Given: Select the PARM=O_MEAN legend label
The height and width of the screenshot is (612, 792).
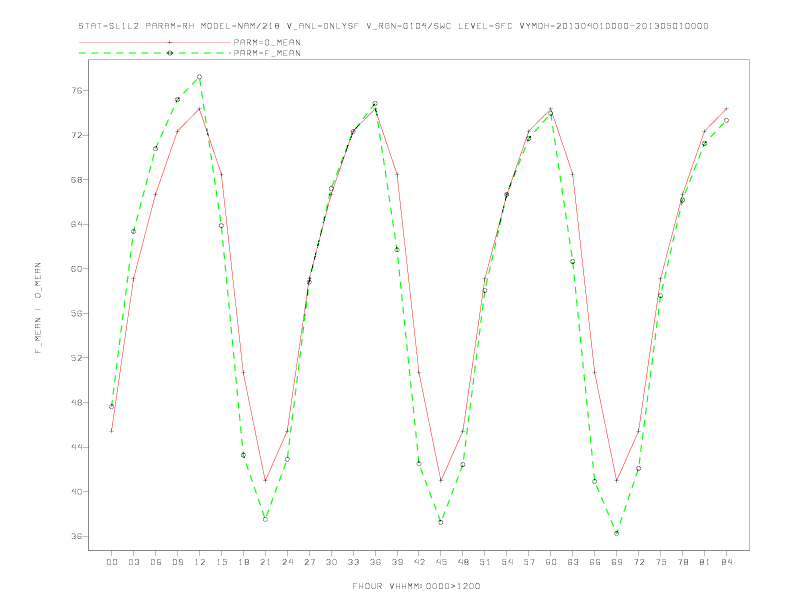Looking at the screenshot, I should pyautogui.click(x=267, y=42).
